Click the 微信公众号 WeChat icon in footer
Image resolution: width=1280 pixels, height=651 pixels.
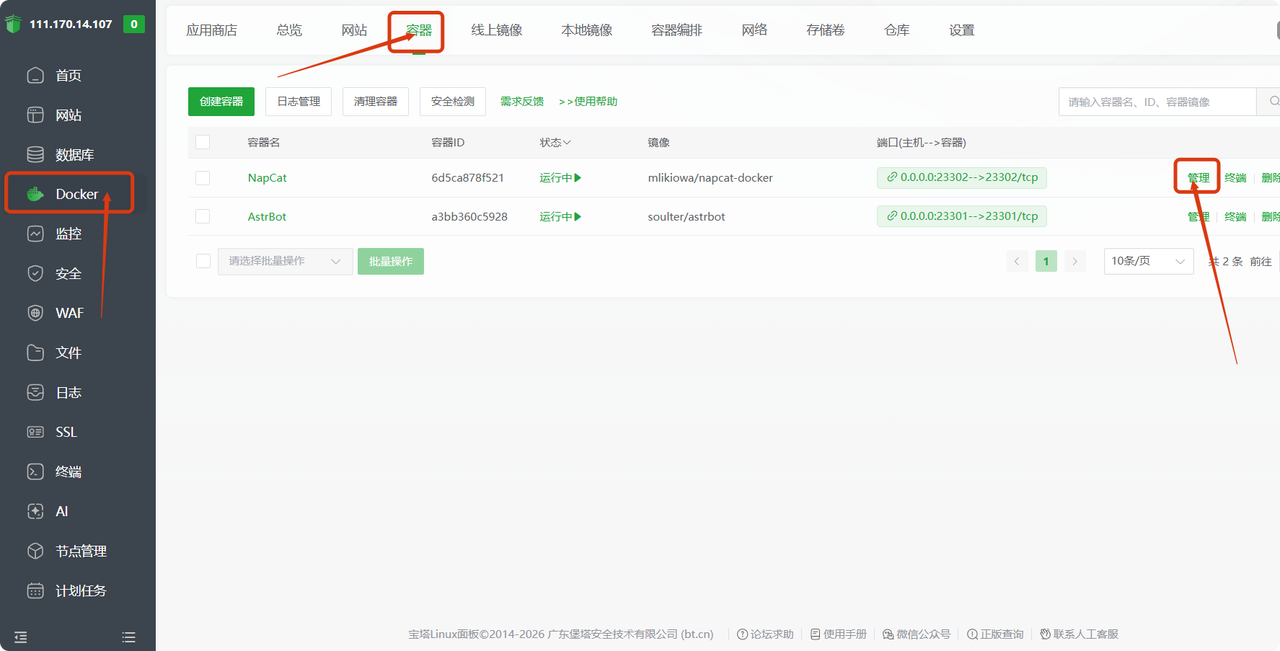click(888, 634)
